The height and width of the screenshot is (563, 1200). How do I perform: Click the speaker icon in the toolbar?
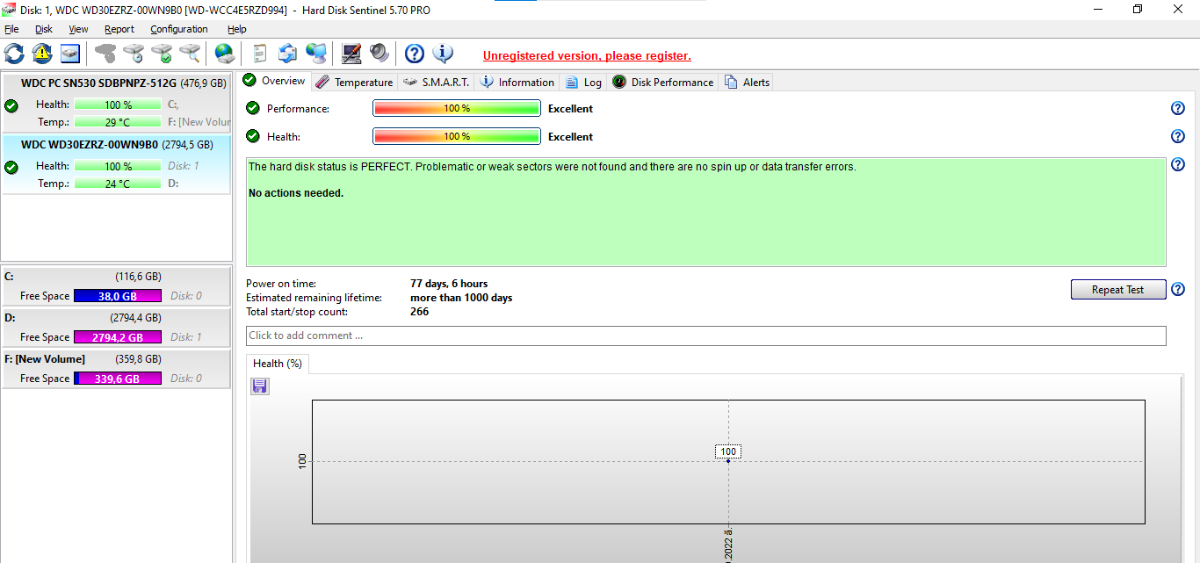[379, 53]
